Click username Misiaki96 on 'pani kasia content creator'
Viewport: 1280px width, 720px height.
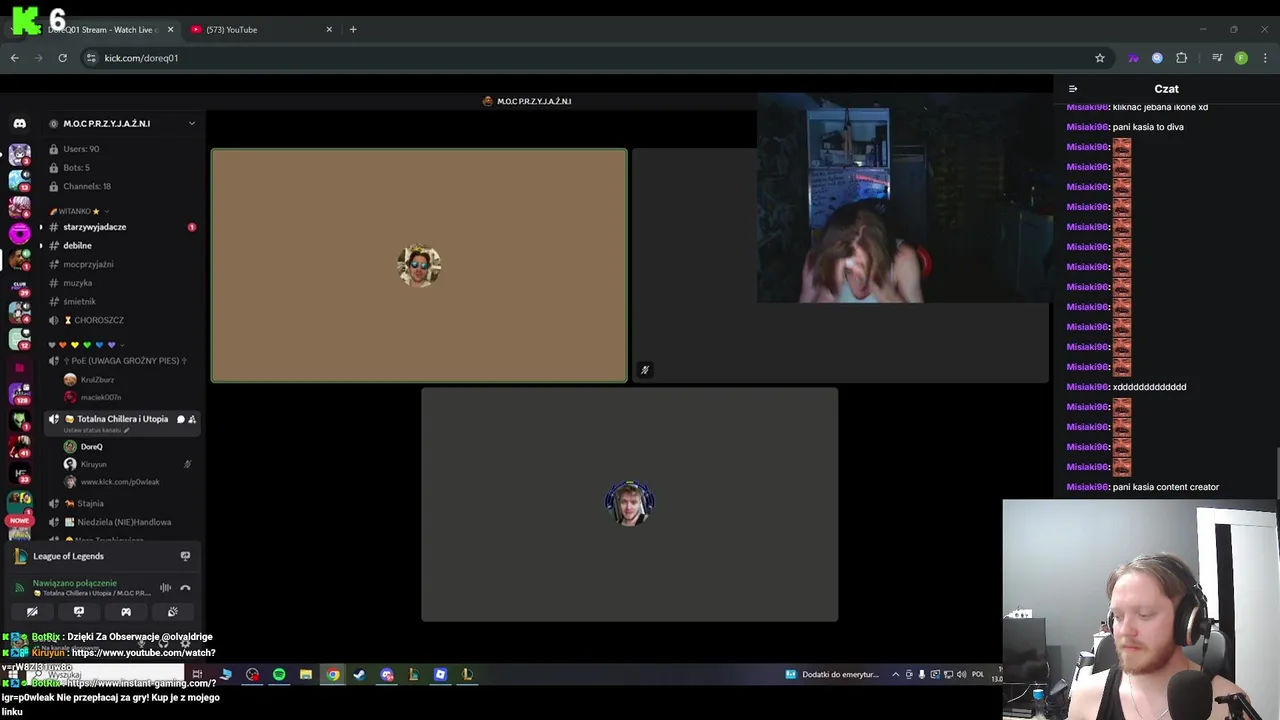coord(1088,487)
